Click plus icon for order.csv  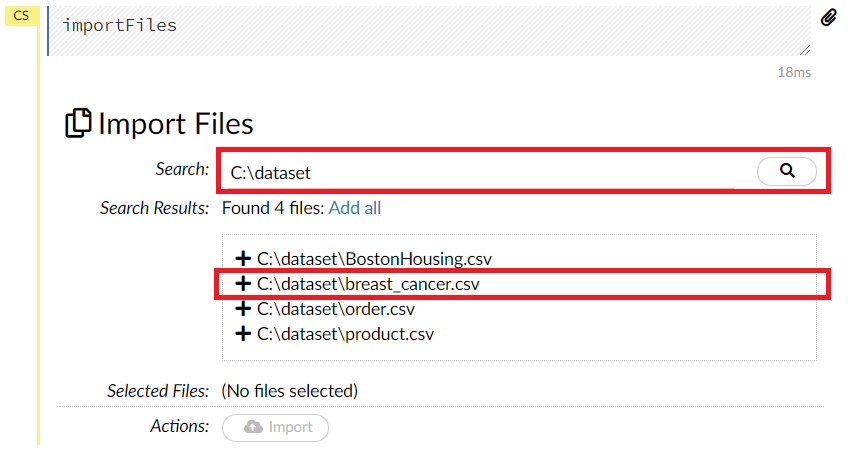point(242,309)
